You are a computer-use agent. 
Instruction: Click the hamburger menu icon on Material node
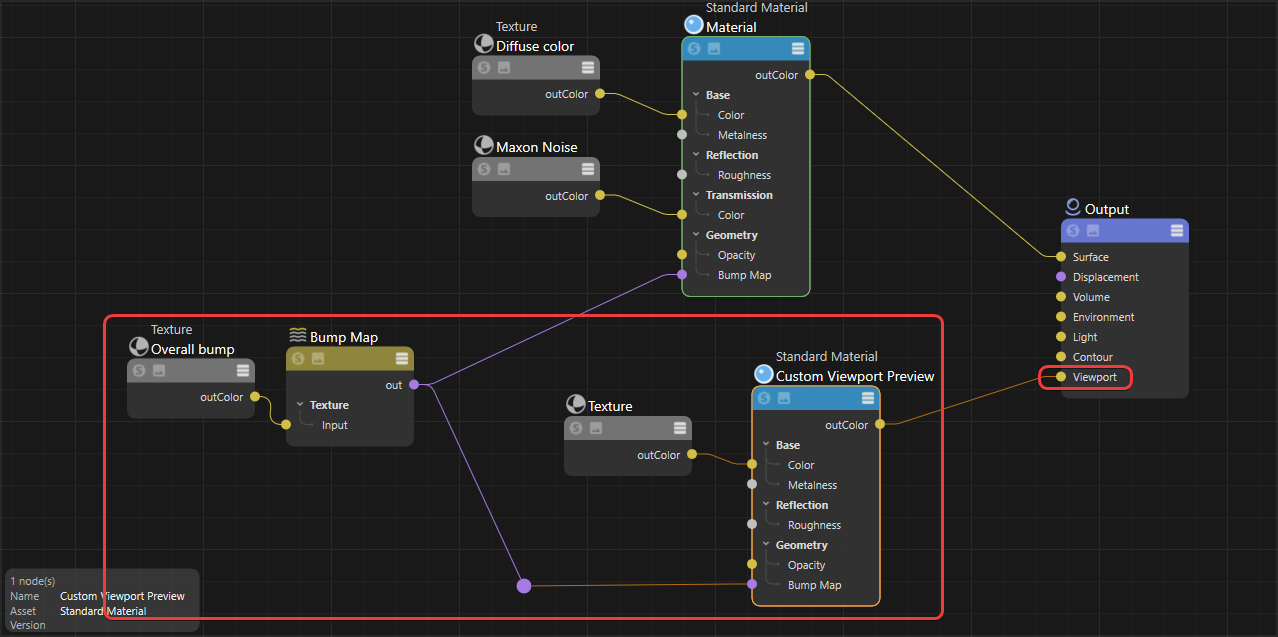click(x=797, y=48)
